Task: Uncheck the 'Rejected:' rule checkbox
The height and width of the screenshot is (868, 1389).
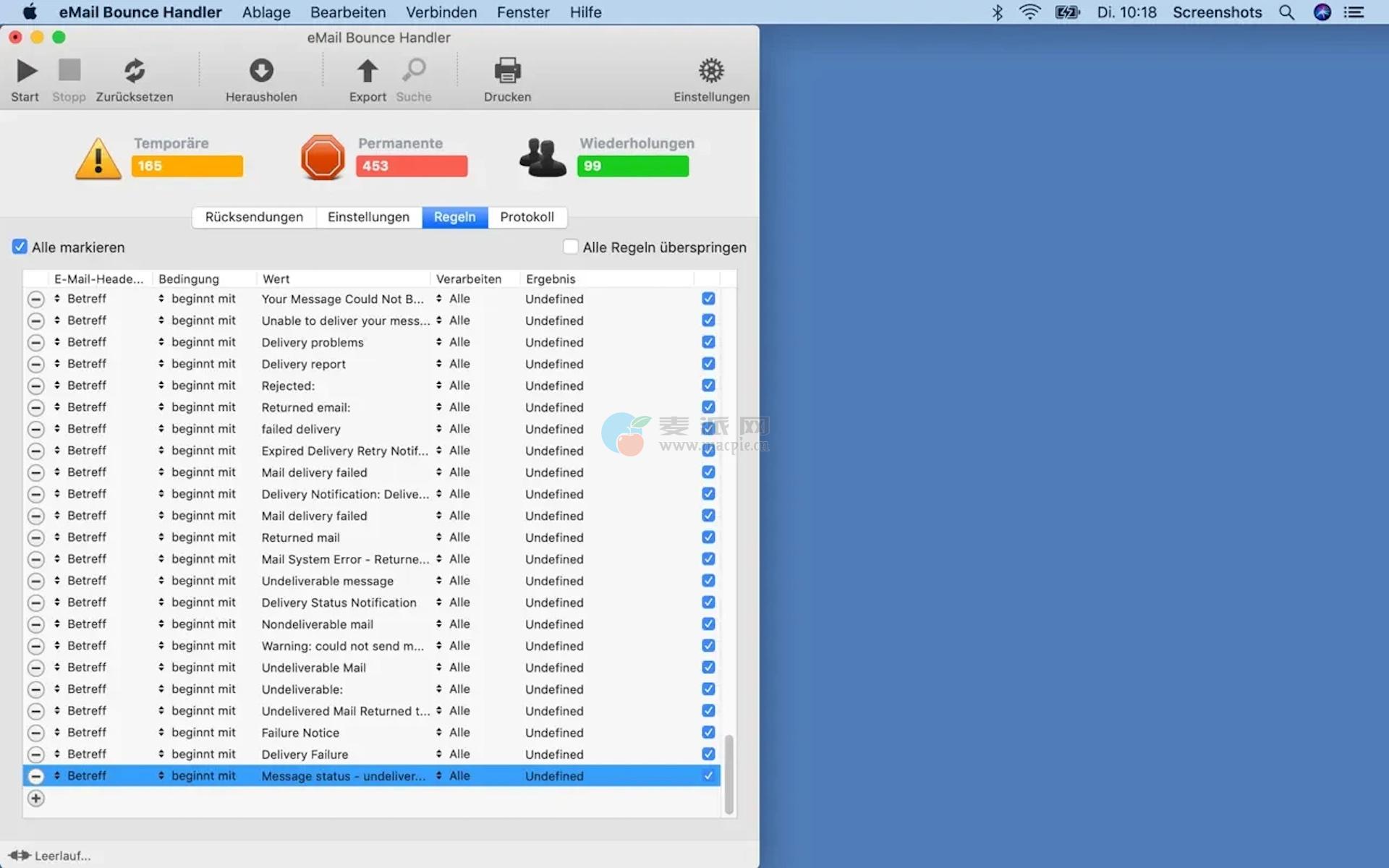Action: tap(708, 386)
